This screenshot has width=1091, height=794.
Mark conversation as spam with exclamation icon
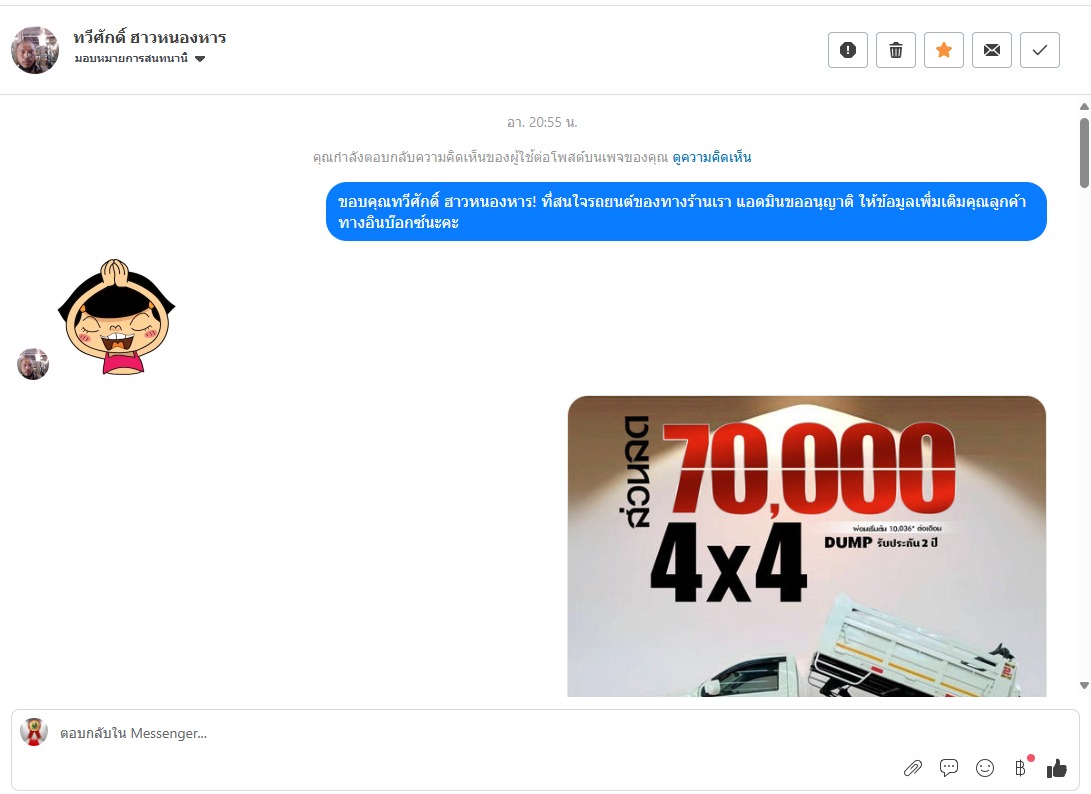point(847,50)
